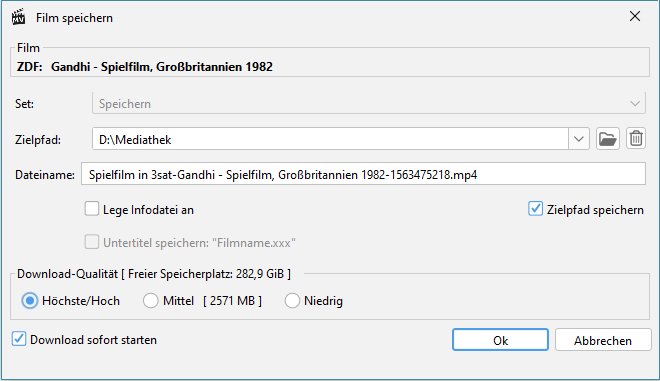Click the Abbrechen button

(603, 340)
